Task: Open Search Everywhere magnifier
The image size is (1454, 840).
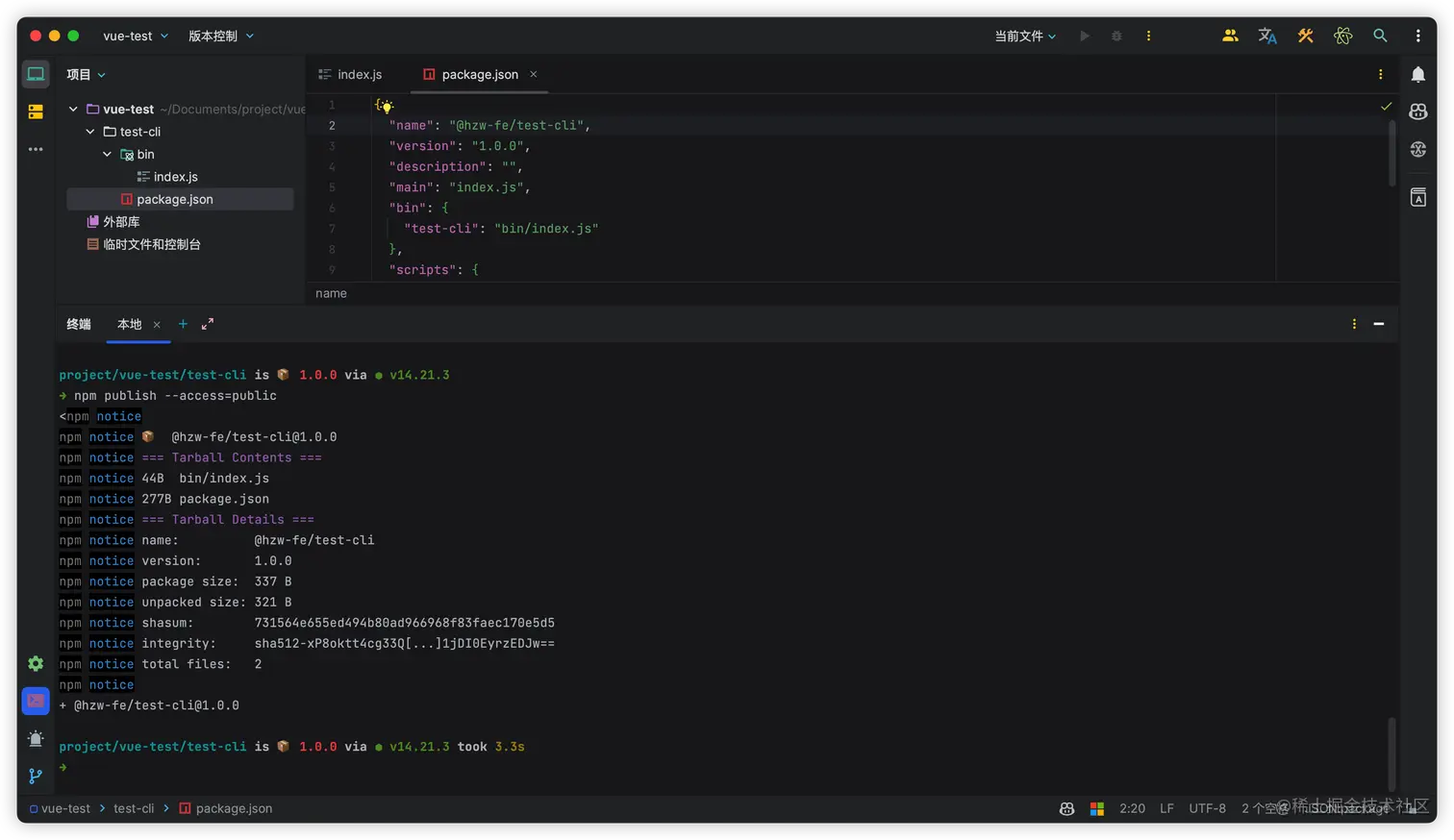Action: (x=1380, y=36)
